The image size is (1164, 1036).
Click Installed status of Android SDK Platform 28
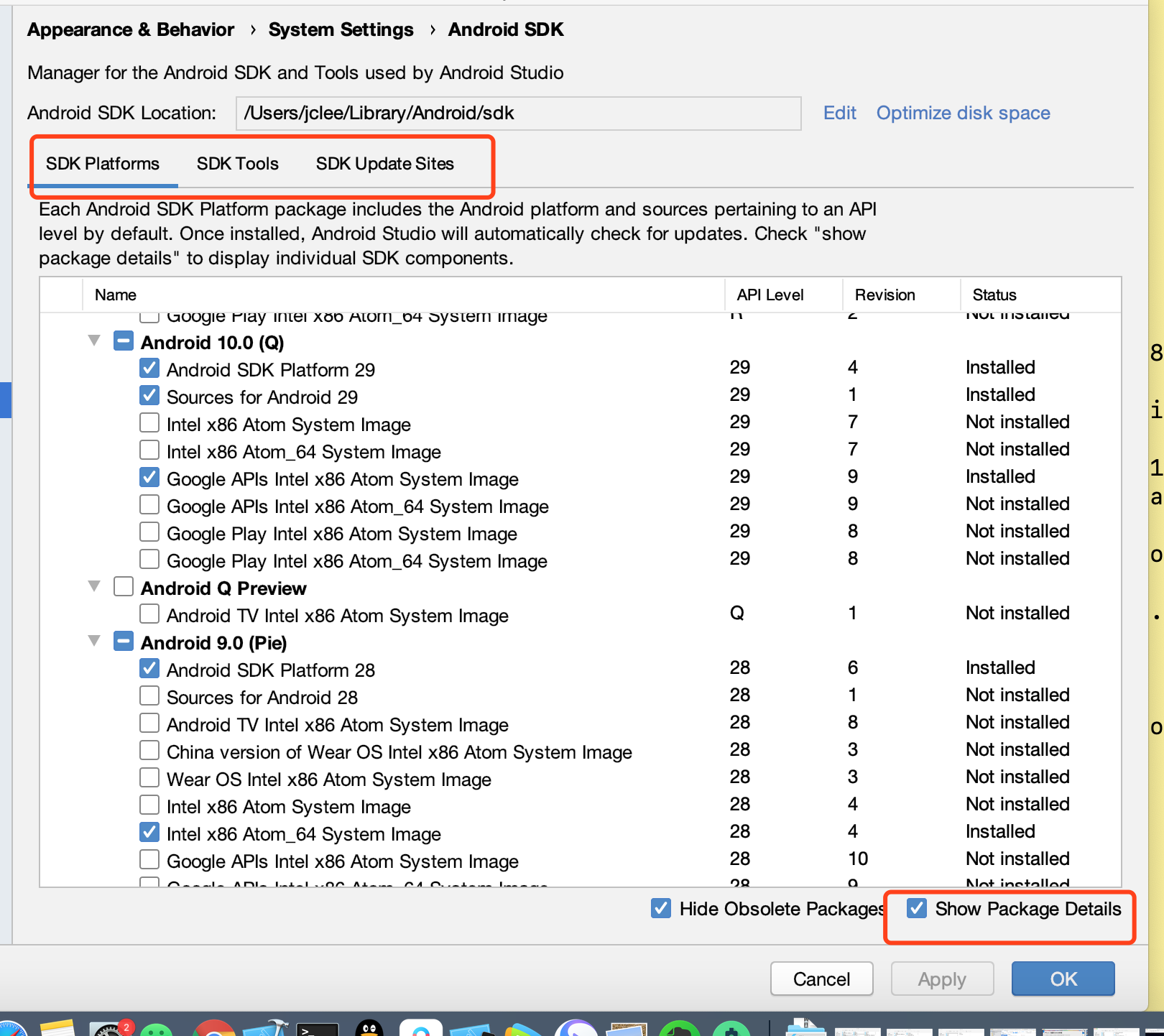point(1000,667)
